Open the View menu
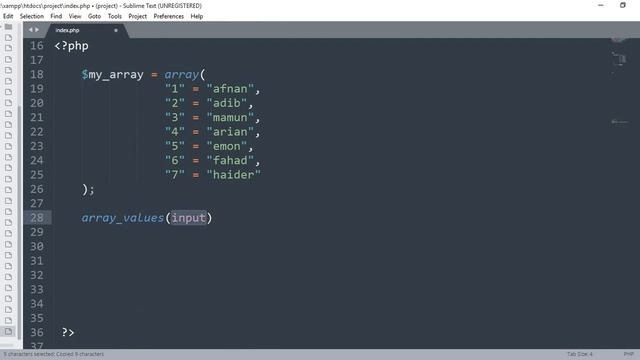Screen dimensions: 640x360 pyautogui.click(x=75, y=16)
